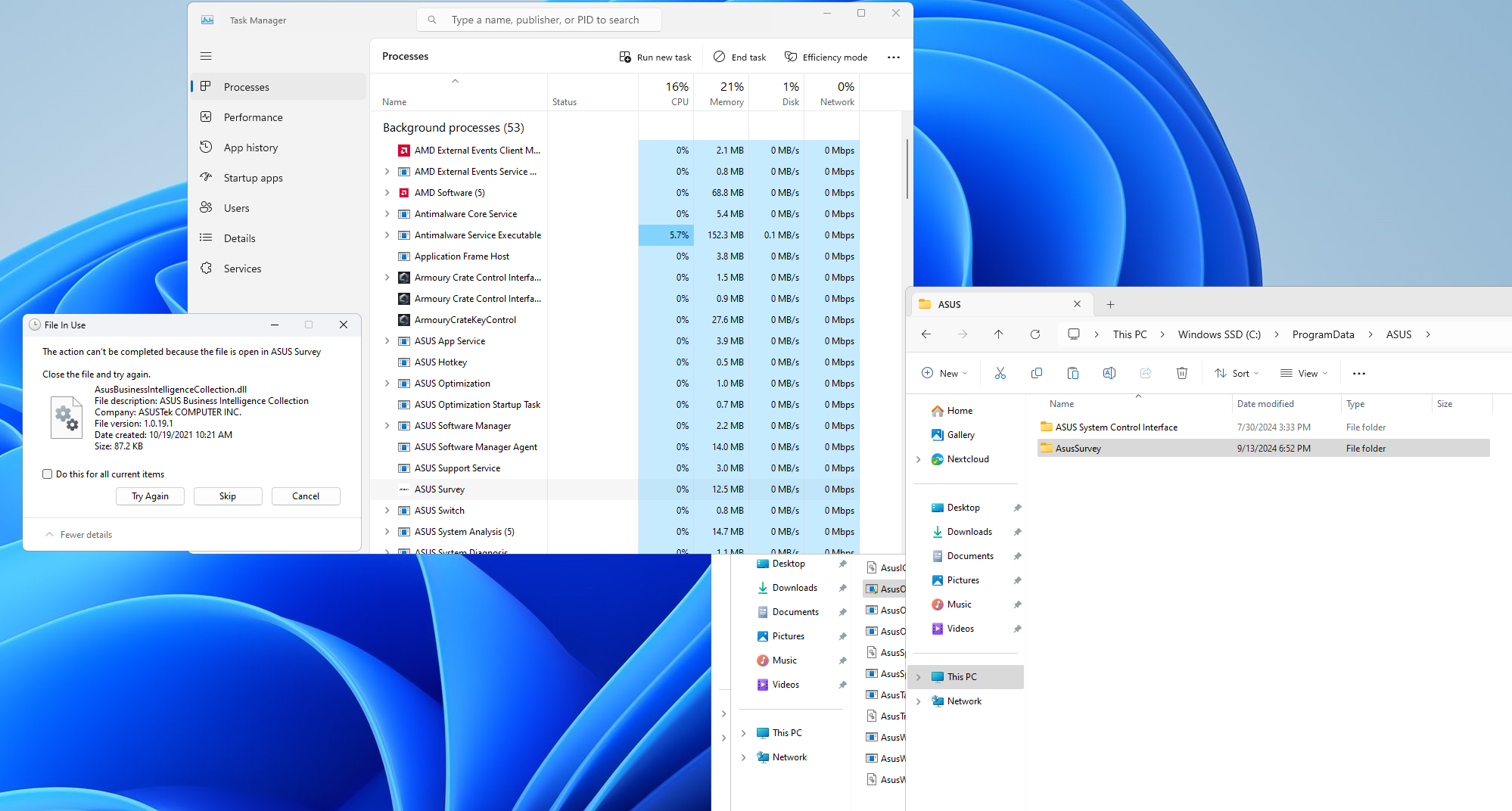Click End task button in Task Manager

point(739,57)
